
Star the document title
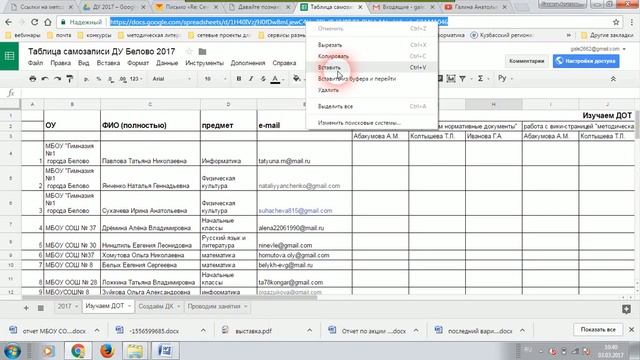[x=189, y=51]
